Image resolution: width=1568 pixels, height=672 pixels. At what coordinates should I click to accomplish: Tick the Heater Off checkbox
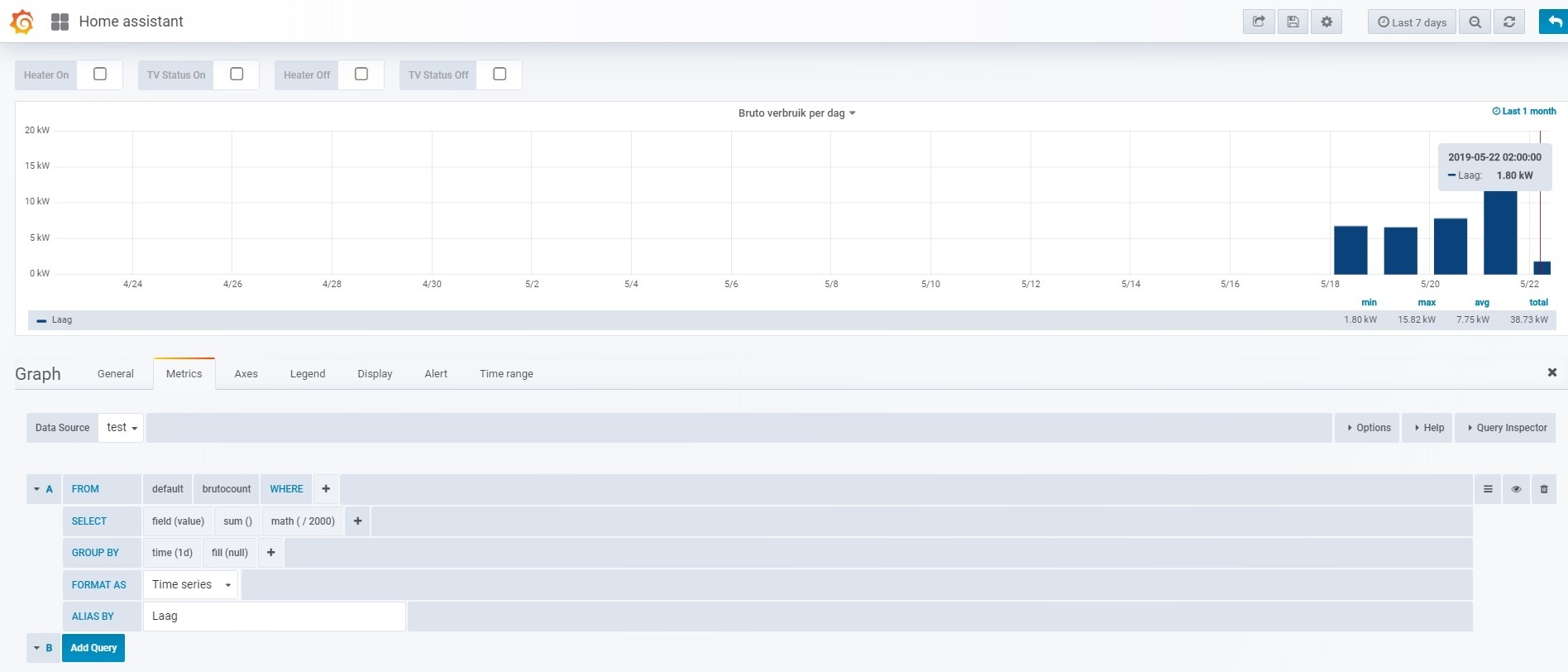(361, 74)
